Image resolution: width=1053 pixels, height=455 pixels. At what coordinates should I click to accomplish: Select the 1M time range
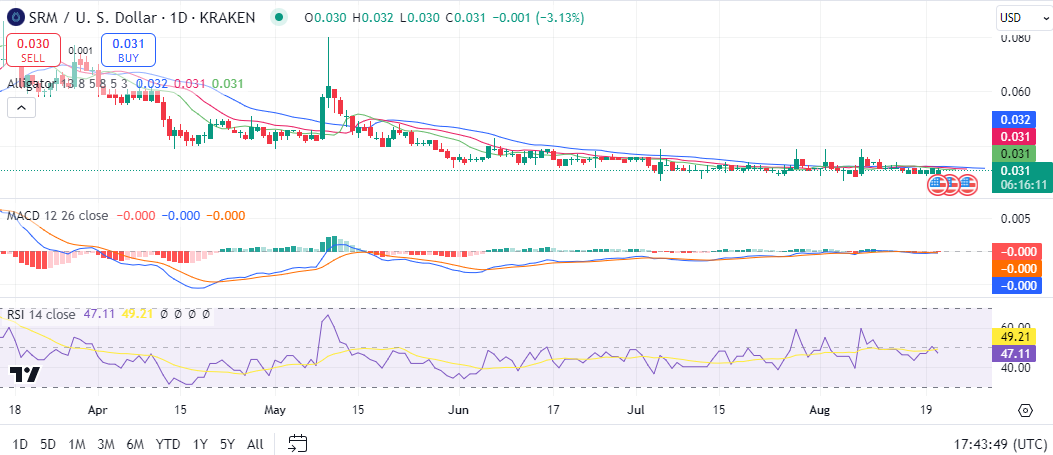click(x=77, y=444)
